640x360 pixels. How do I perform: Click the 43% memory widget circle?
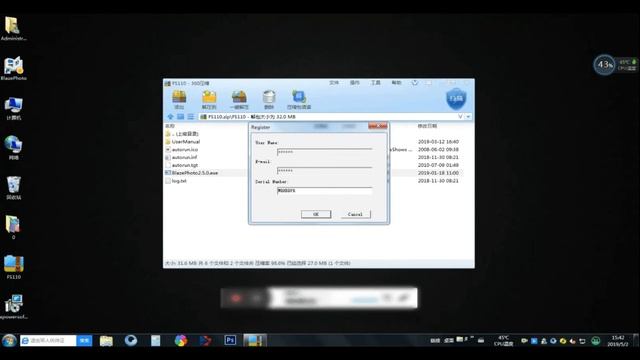(x=604, y=64)
